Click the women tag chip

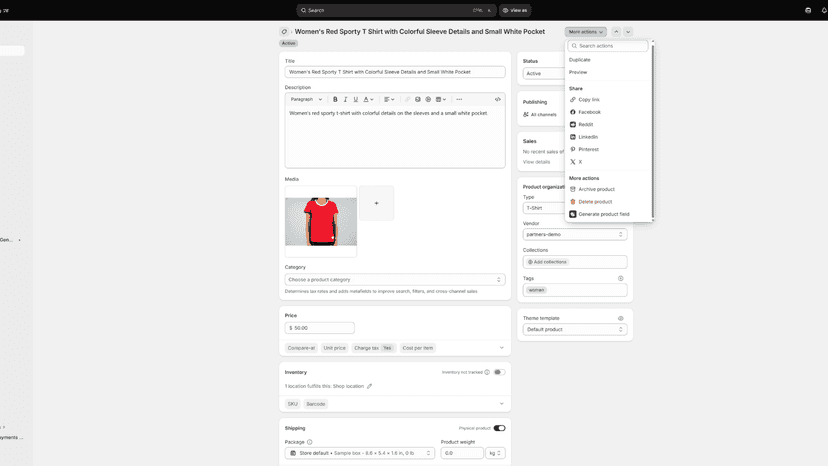coord(537,290)
